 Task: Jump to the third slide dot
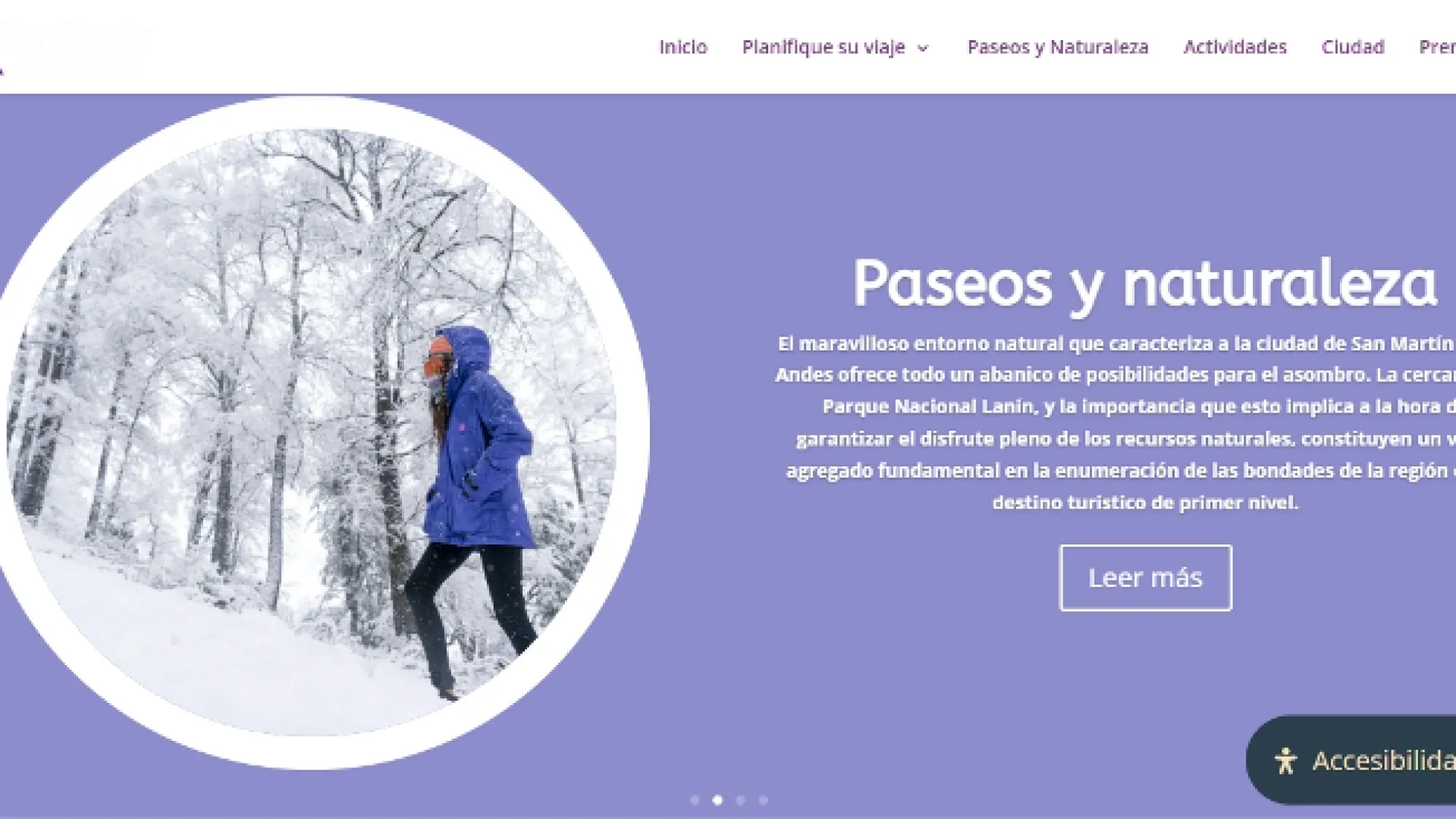pos(741,800)
